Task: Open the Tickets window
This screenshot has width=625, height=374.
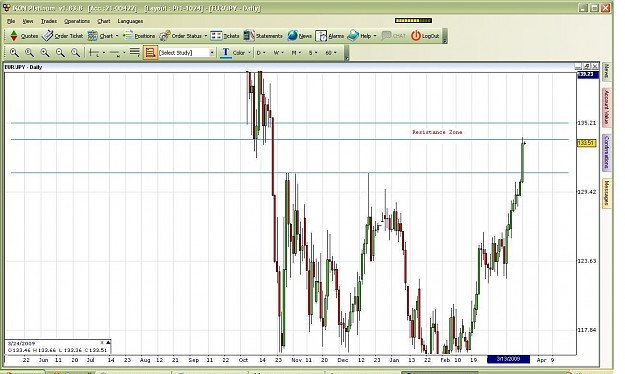Action: [x=225, y=36]
